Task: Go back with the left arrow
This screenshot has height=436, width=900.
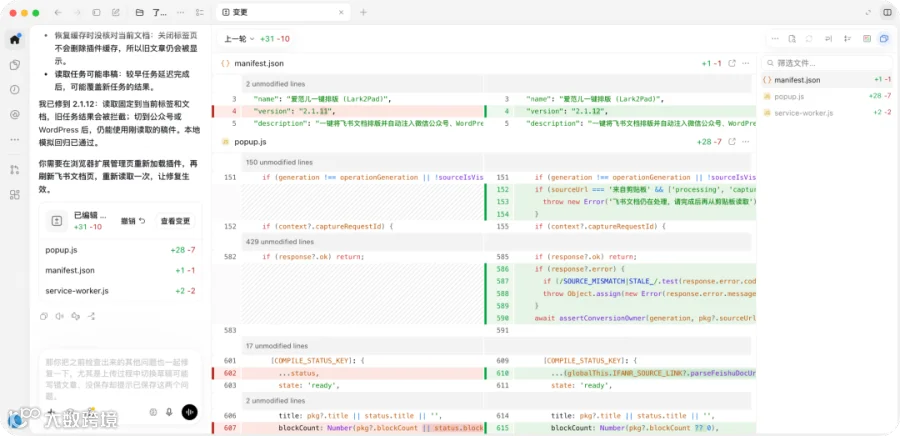Action: point(57,12)
